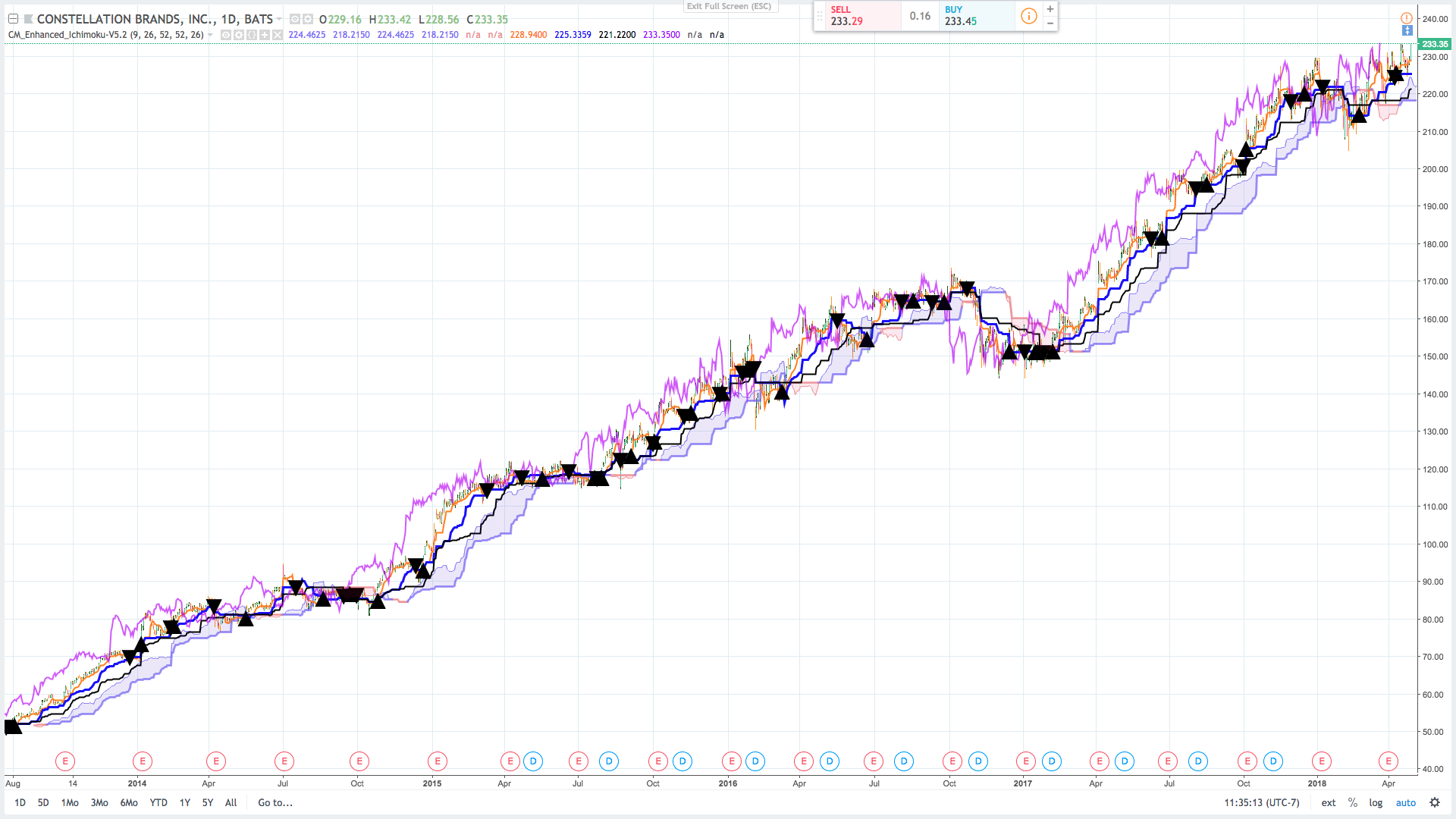Click the earnings E marker above the 2014 label

click(143, 761)
